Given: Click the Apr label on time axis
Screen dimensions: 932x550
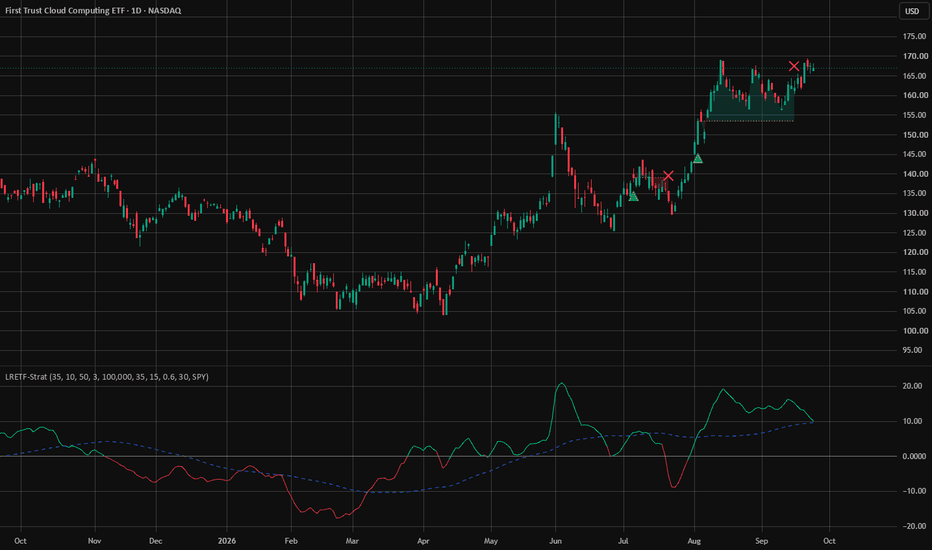Looking at the screenshot, I should coord(423,541).
